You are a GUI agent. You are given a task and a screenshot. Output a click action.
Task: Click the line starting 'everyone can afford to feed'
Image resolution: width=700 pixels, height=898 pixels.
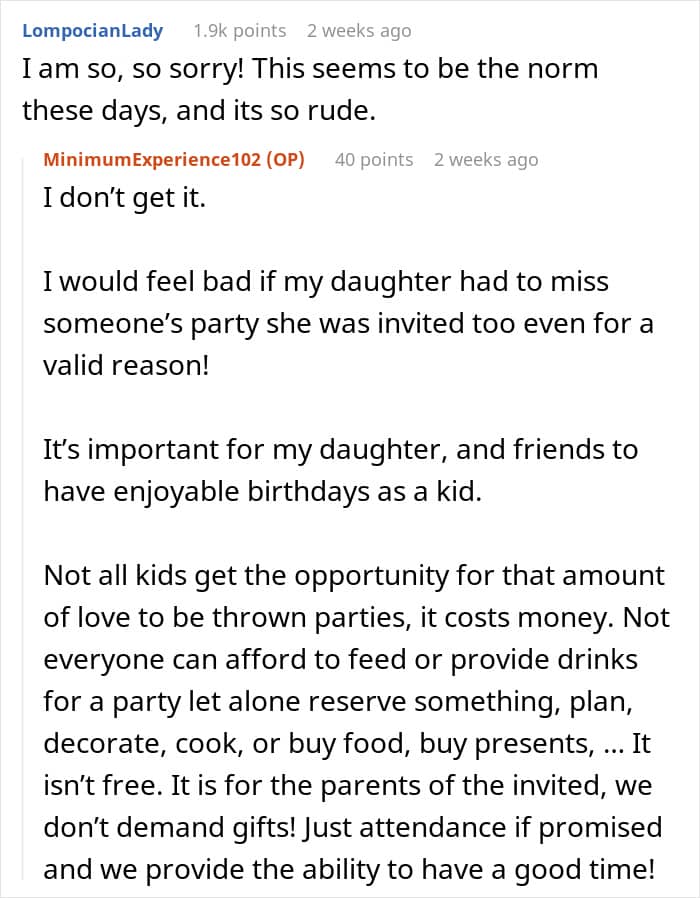point(340,660)
